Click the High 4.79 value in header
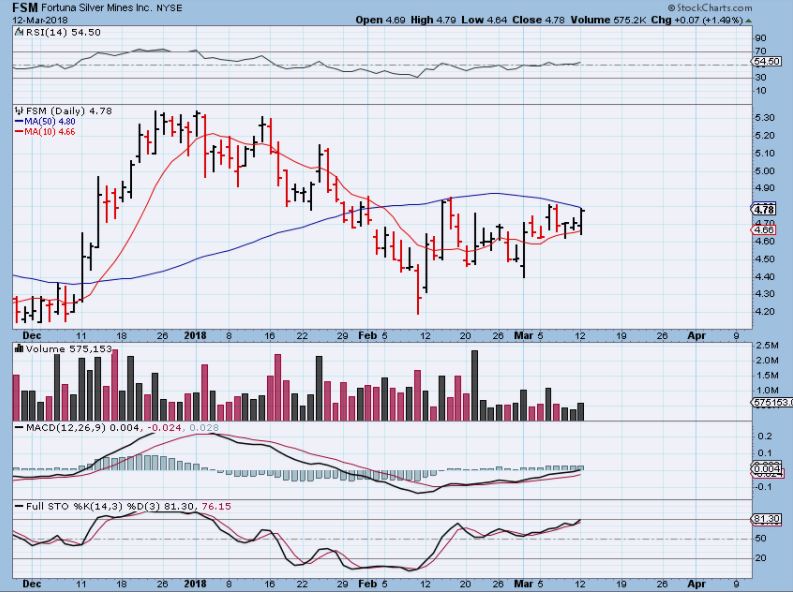 433,20
